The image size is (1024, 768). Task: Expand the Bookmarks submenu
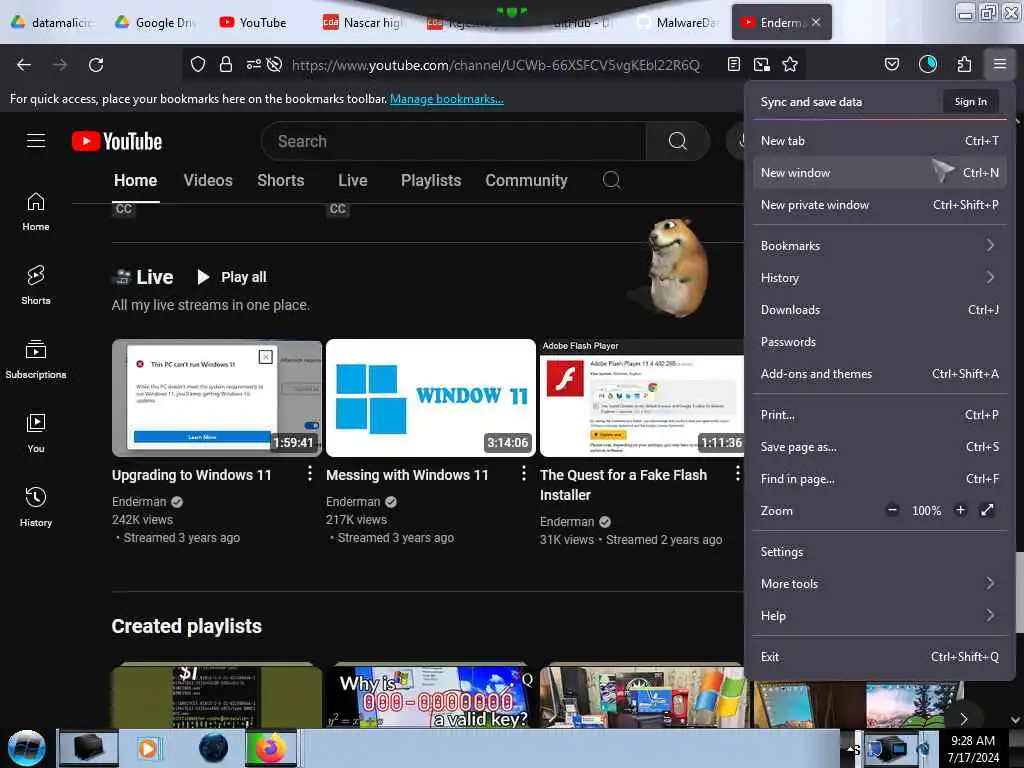pos(879,246)
